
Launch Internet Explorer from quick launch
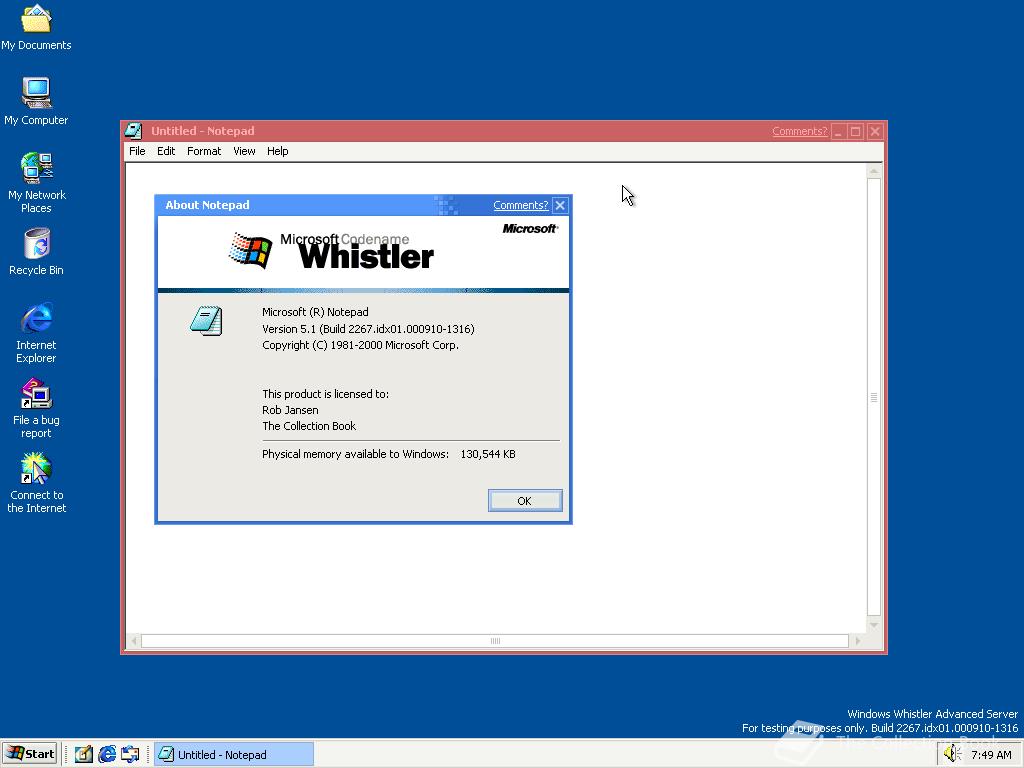point(107,754)
